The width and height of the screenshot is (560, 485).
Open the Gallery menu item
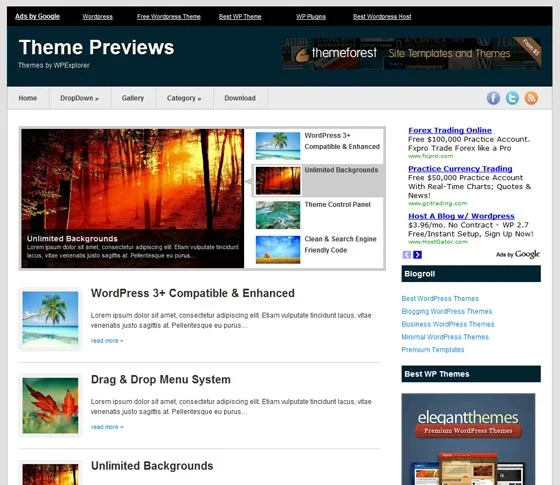pos(133,98)
